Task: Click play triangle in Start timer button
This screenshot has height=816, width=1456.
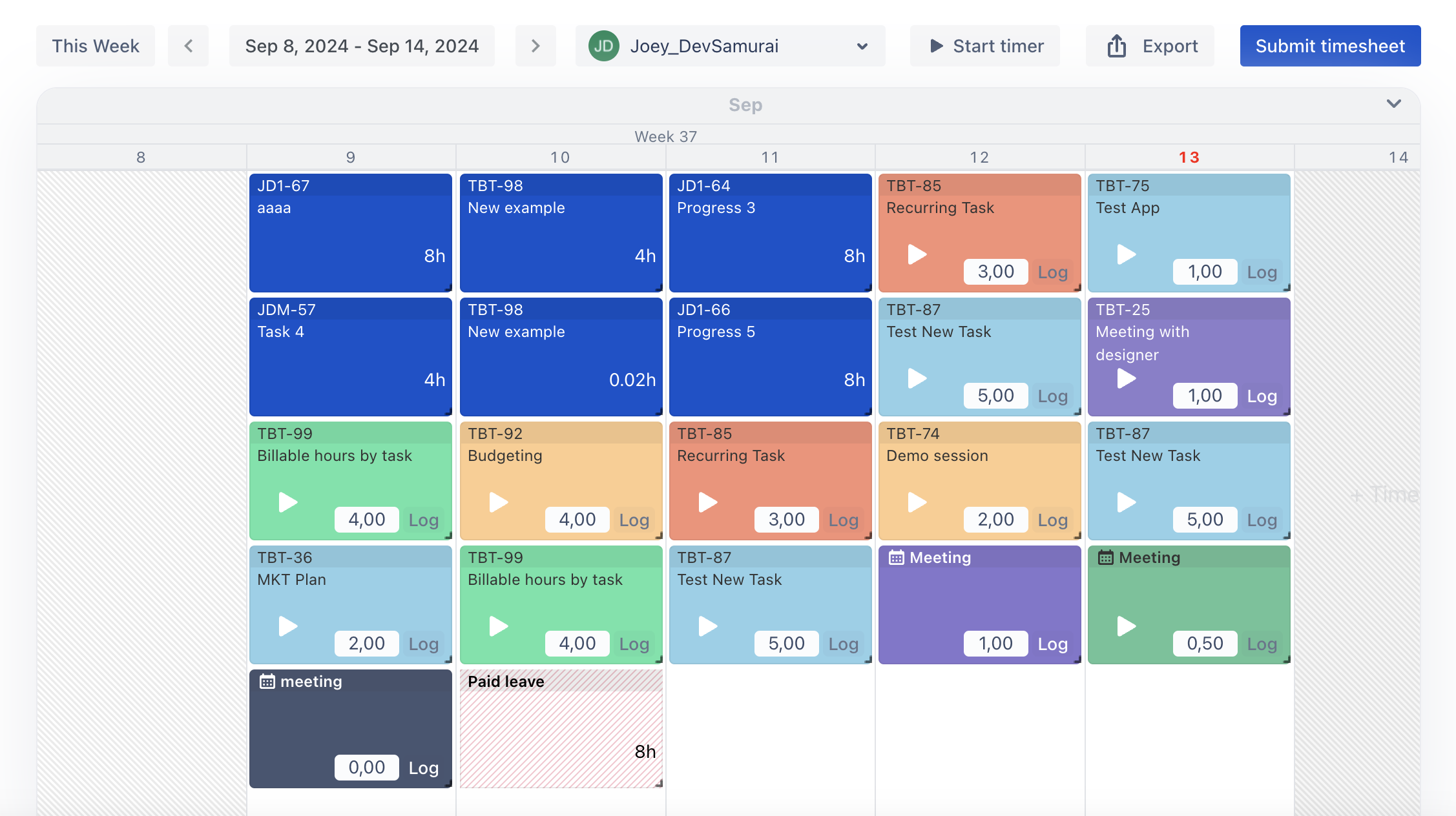Action: [x=936, y=46]
